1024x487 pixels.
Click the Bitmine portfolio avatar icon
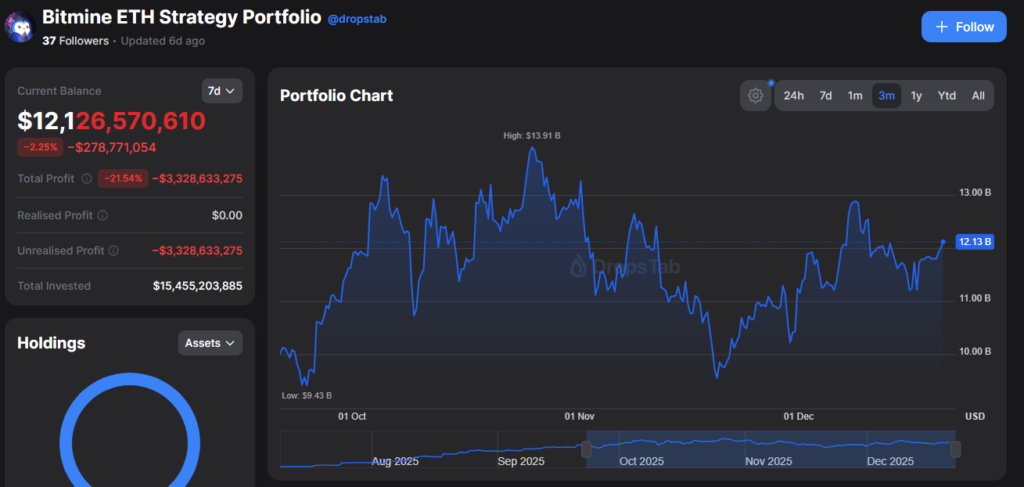tap(19, 27)
